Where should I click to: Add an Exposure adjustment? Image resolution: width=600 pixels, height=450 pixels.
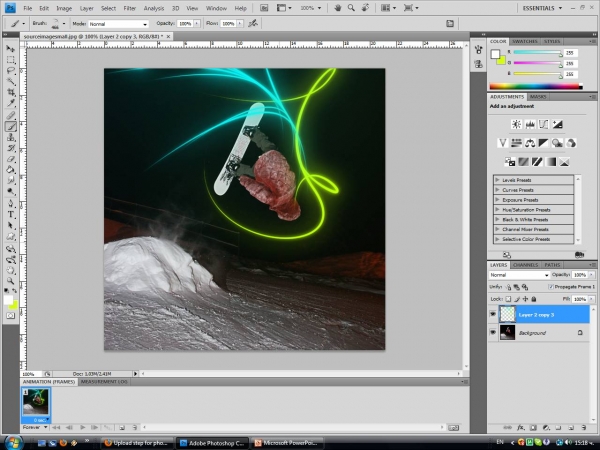pos(557,124)
